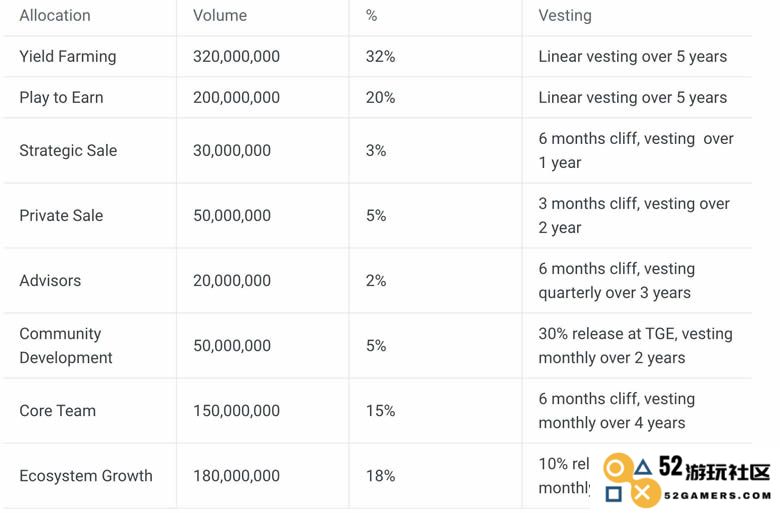This screenshot has width=780, height=513.
Task: Click the % column header
Action: pyautogui.click(x=372, y=15)
